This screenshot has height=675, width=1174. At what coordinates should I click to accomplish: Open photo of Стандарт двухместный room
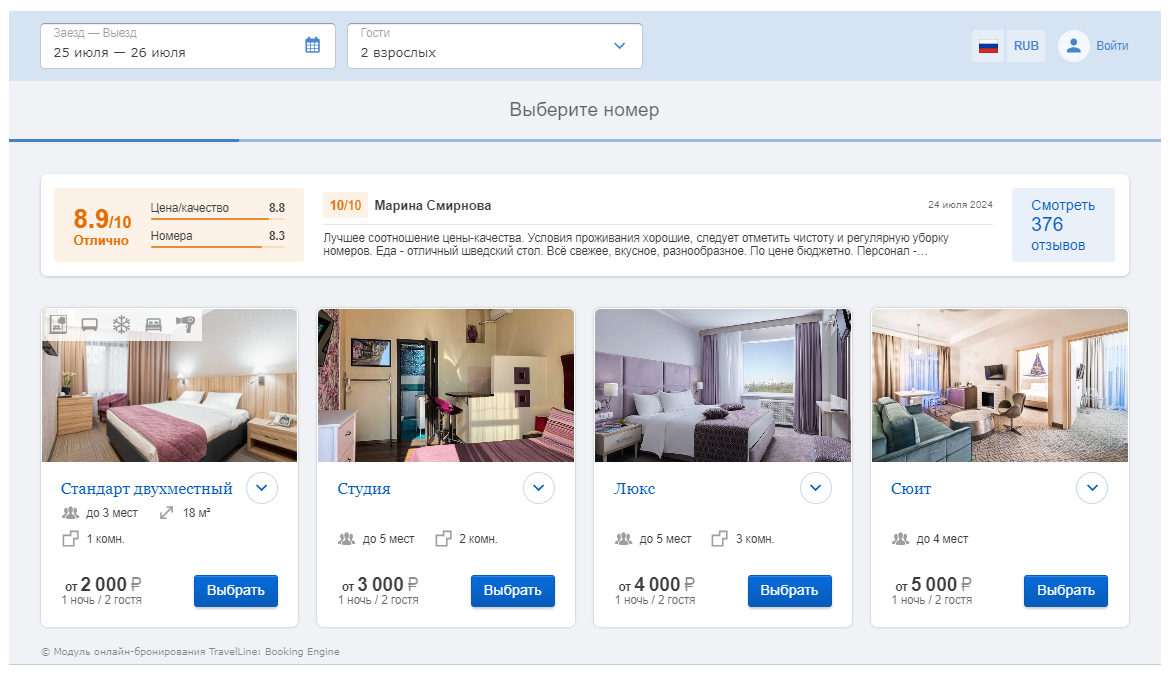pos(169,385)
